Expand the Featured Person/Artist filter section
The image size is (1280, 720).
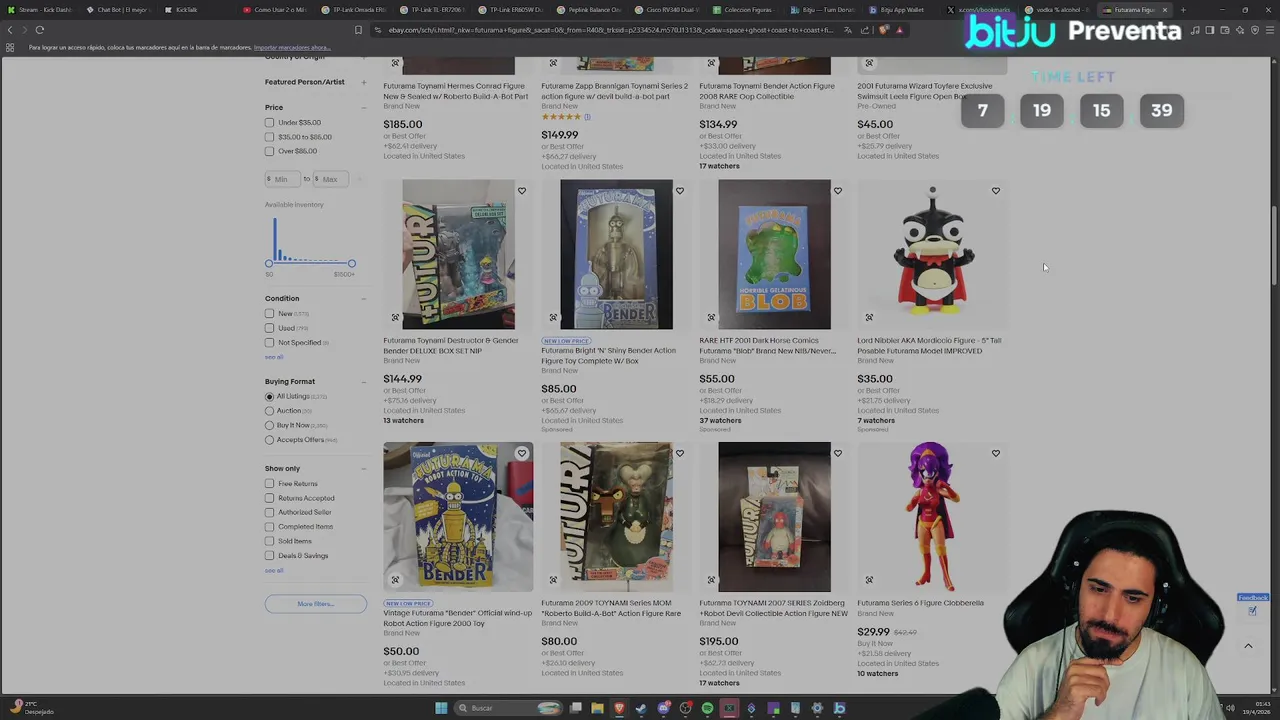point(363,82)
